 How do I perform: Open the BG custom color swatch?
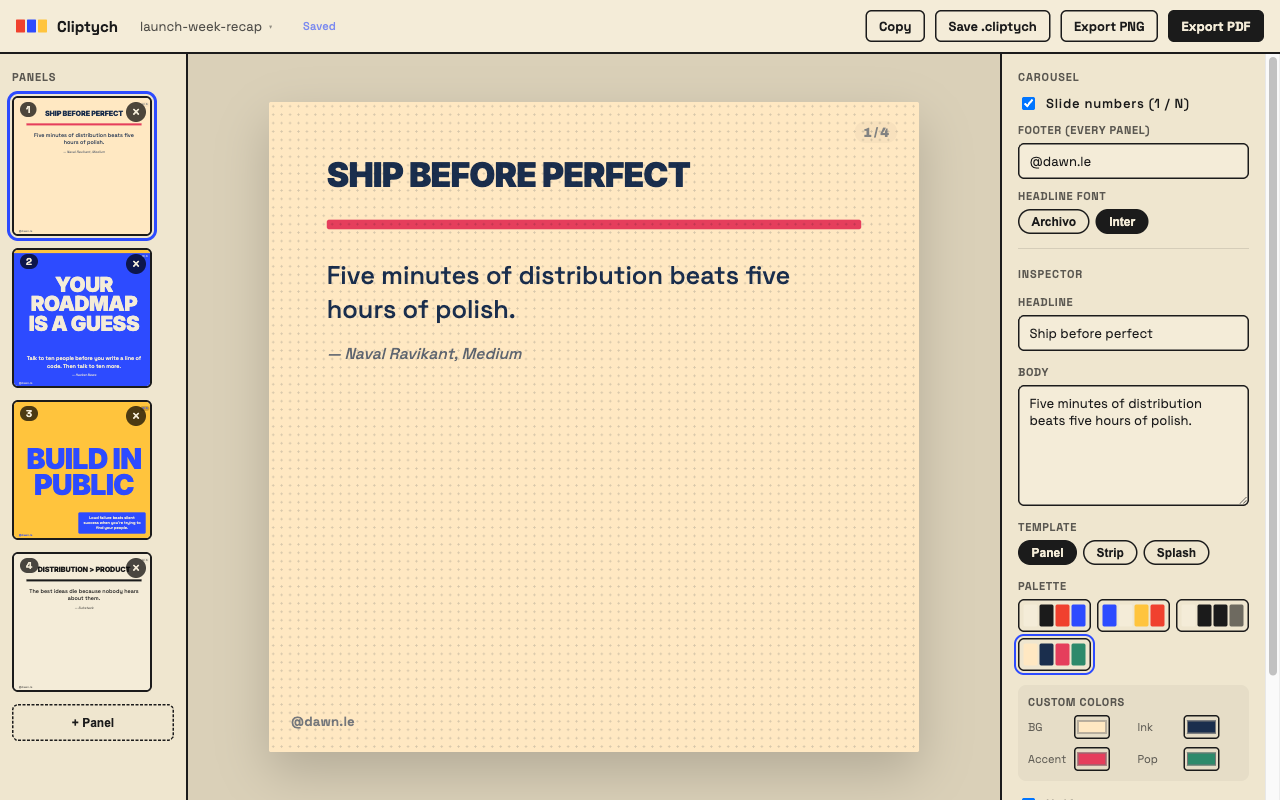[1092, 728]
